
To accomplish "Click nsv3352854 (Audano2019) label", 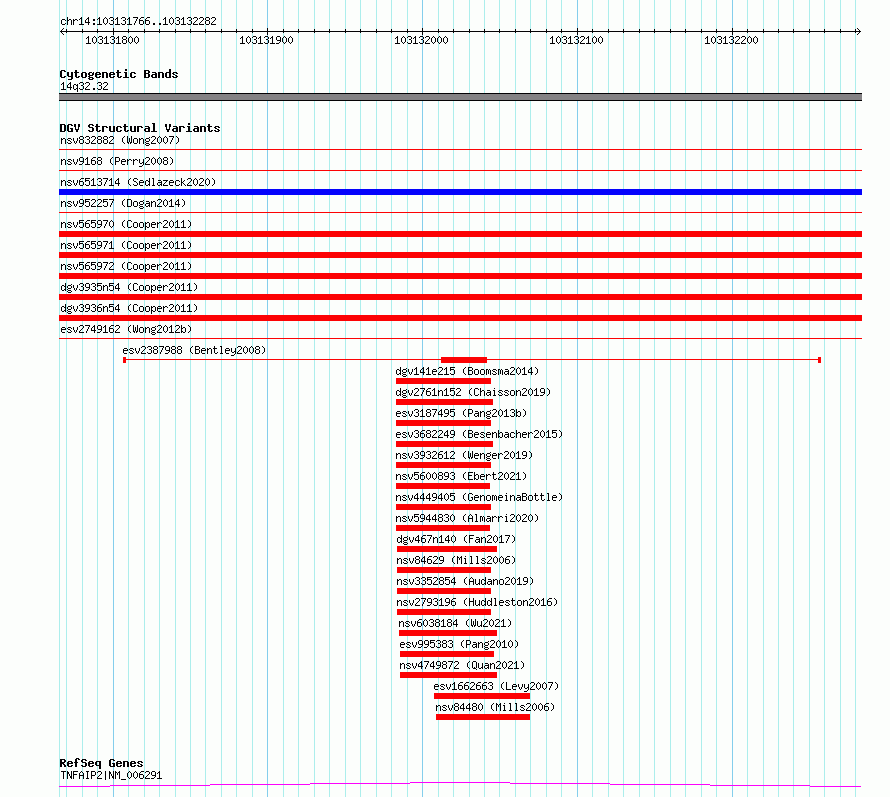I will click(x=465, y=581).
